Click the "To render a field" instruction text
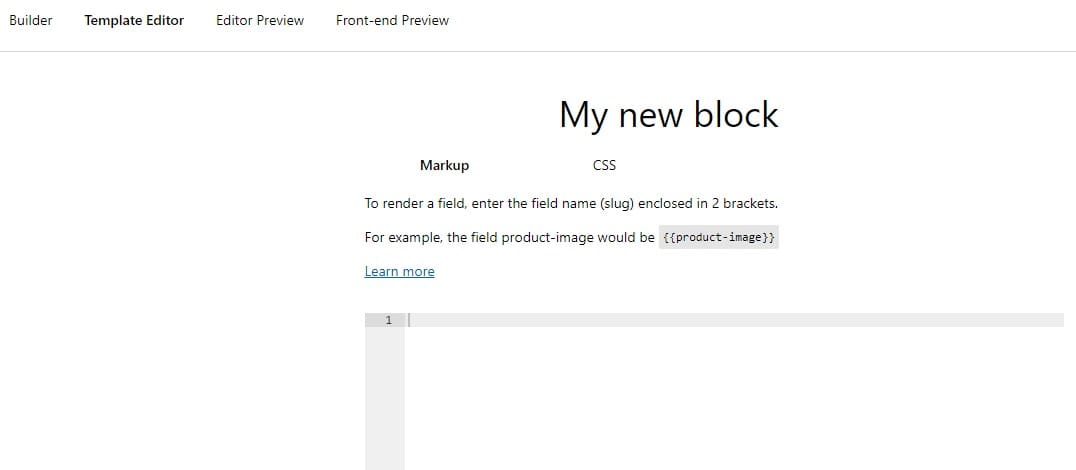1076x470 pixels. click(x=571, y=204)
